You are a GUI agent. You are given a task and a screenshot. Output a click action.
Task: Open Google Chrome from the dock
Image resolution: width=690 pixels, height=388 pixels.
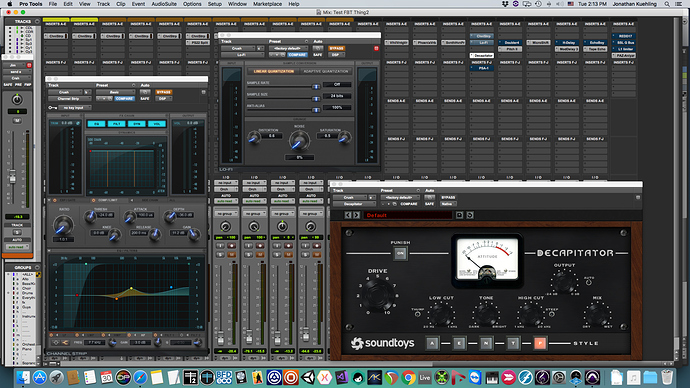click(409, 377)
